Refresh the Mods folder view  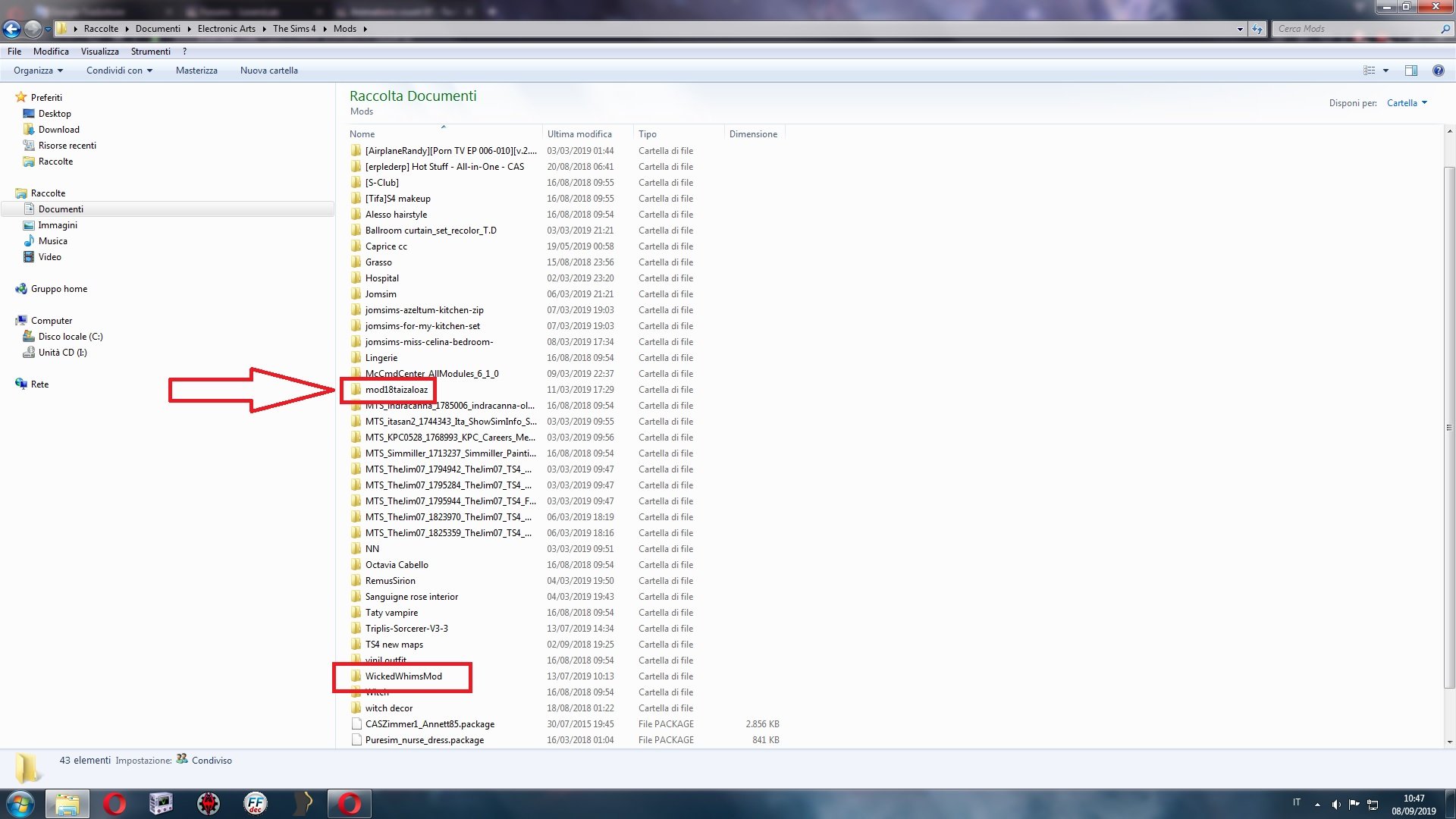coord(1257,29)
